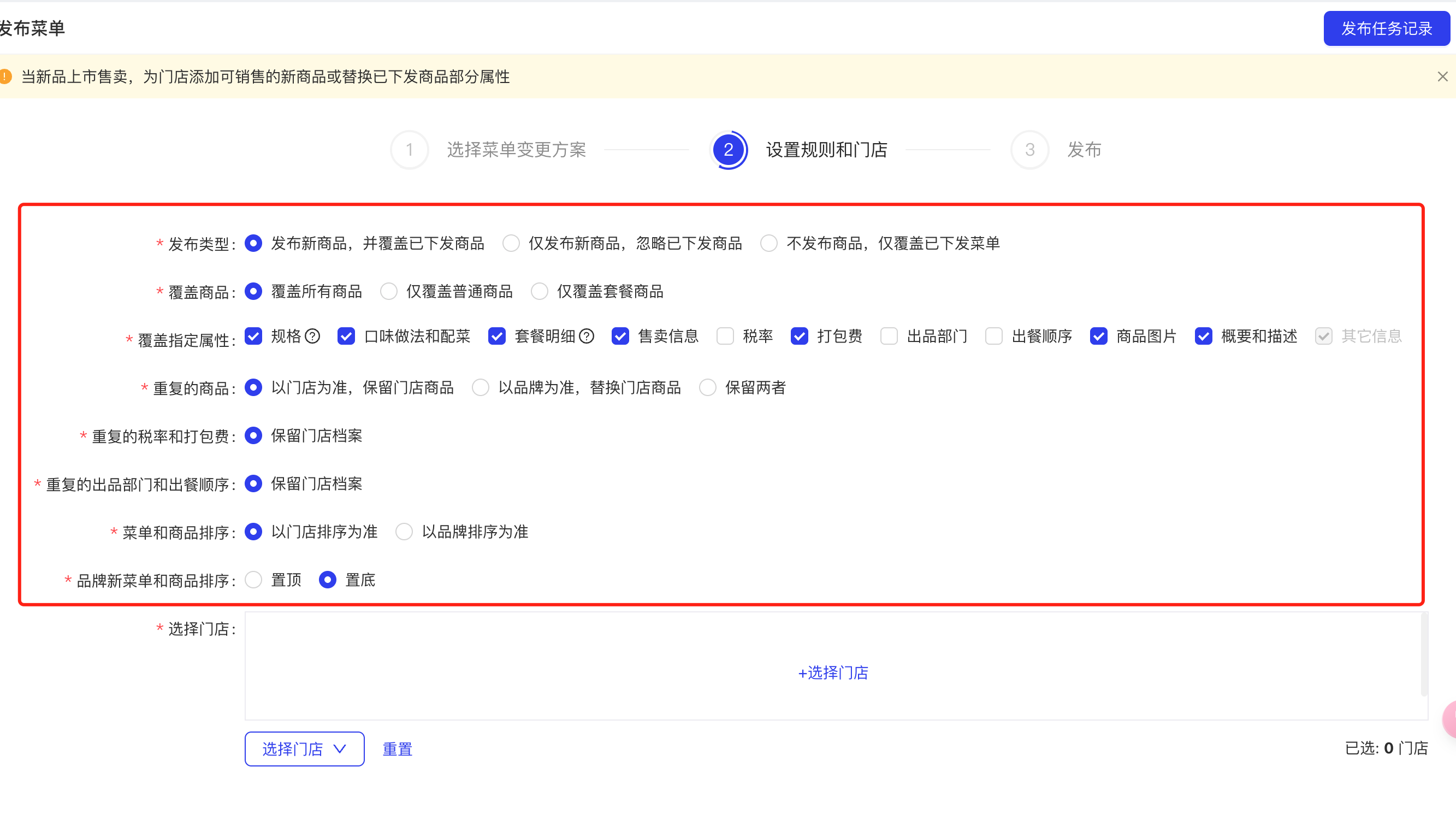Enable the 出品部门 checkbox
Screen dimensions: 1456x814
[x=889, y=337]
